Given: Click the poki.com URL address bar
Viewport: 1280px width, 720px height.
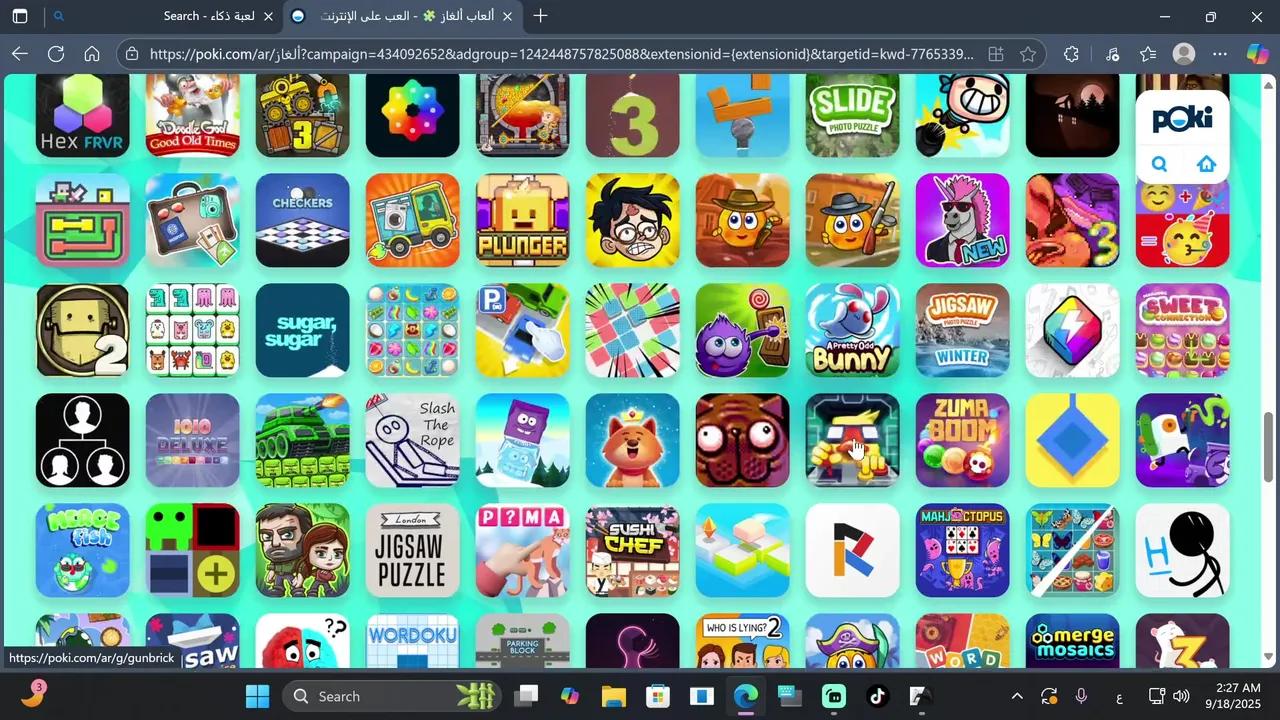Looking at the screenshot, I should pyautogui.click(x=560, y=54).
